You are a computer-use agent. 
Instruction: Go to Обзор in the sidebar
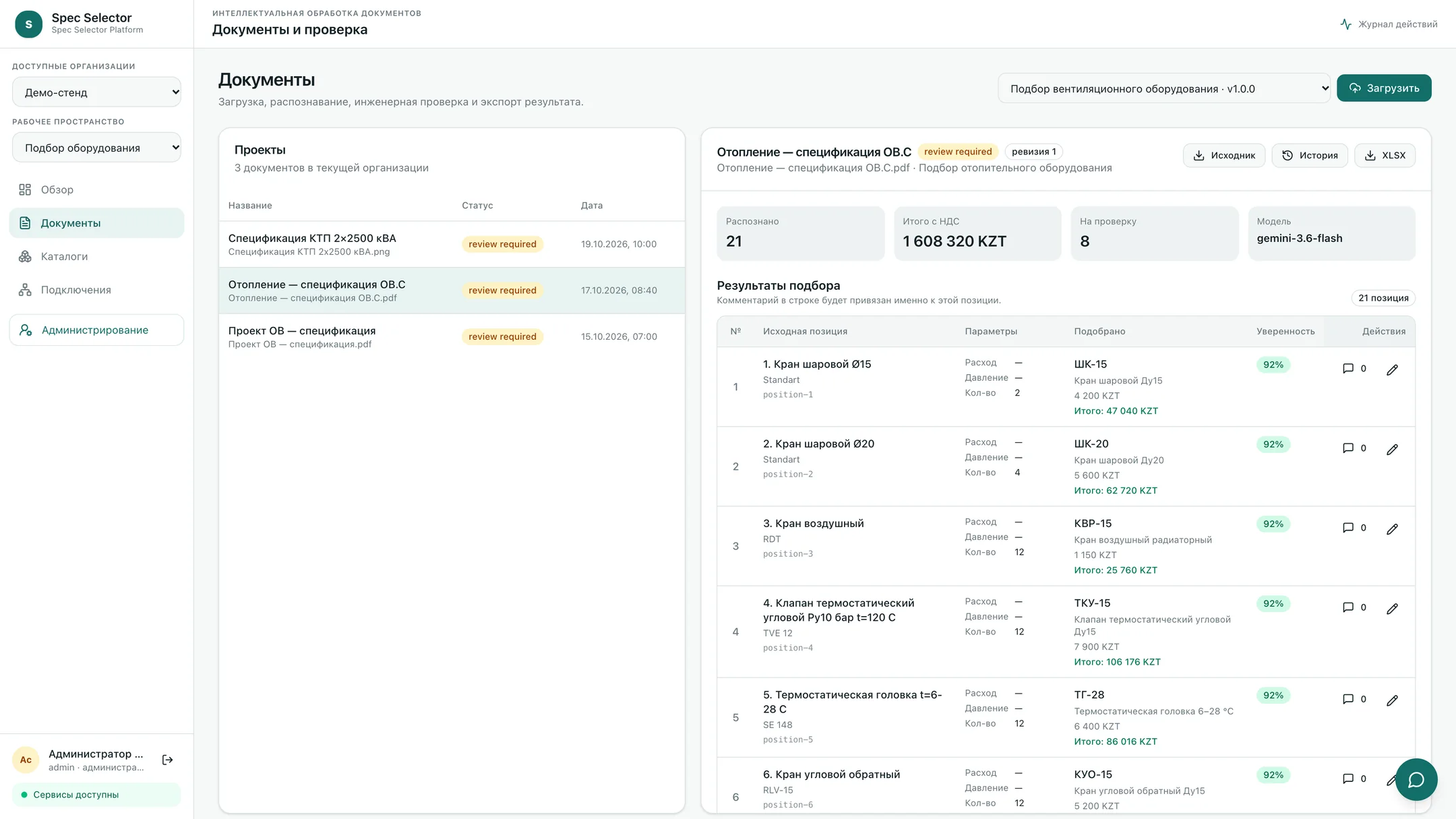point(96,189)
